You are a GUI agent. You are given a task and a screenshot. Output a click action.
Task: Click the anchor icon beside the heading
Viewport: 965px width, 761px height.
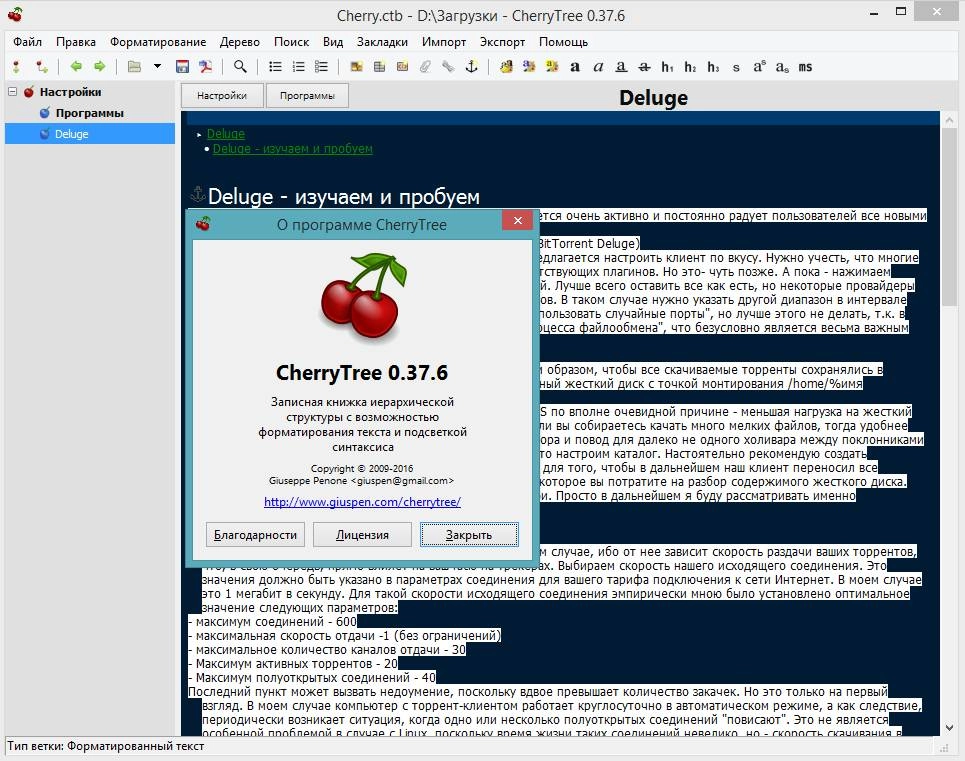point(198,194)
